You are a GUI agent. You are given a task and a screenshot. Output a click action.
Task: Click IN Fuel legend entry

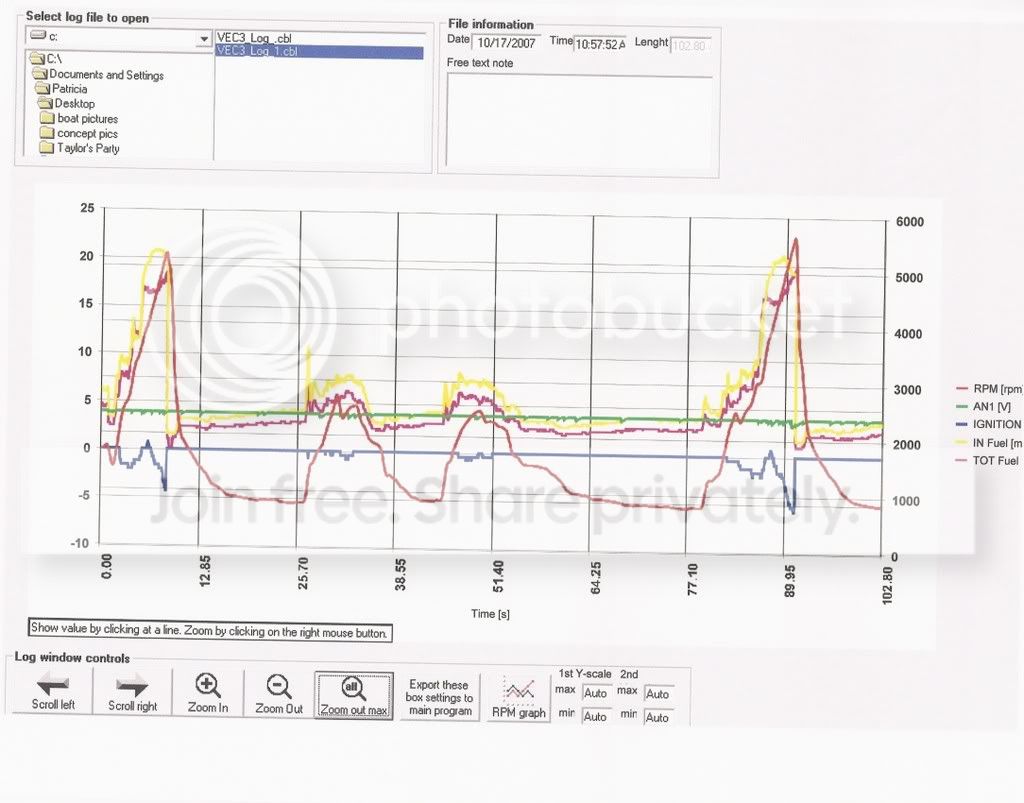989,443
